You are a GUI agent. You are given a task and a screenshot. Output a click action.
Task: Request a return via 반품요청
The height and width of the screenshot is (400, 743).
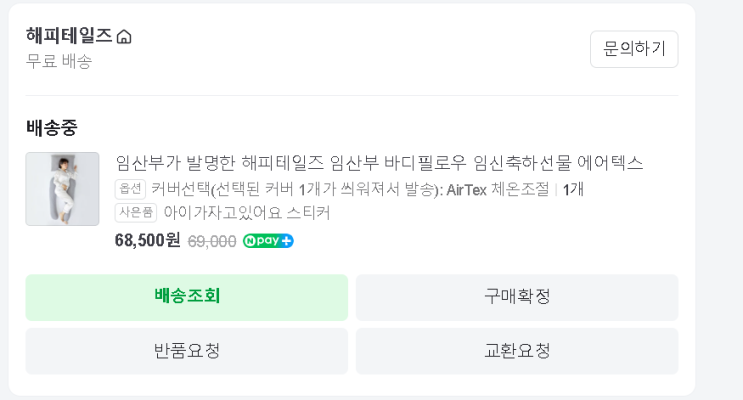point(187,351)
